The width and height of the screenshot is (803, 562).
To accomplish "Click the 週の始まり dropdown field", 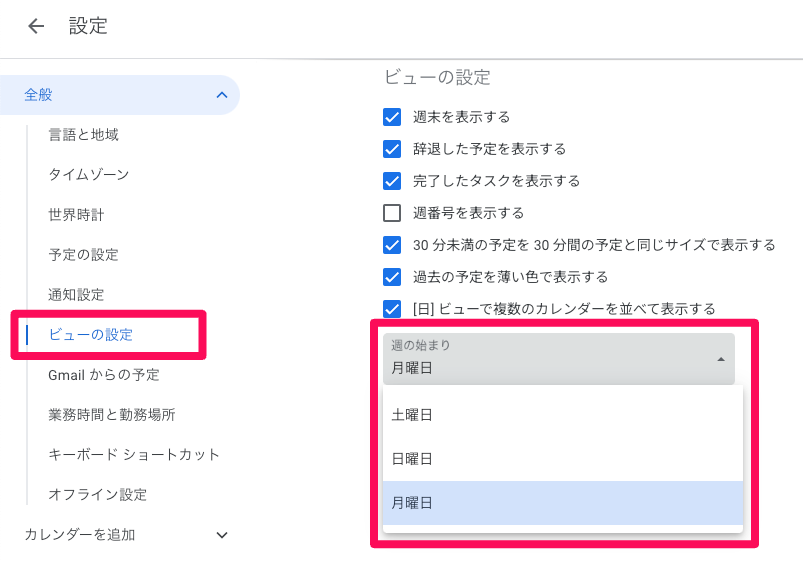I will point(559,359).
